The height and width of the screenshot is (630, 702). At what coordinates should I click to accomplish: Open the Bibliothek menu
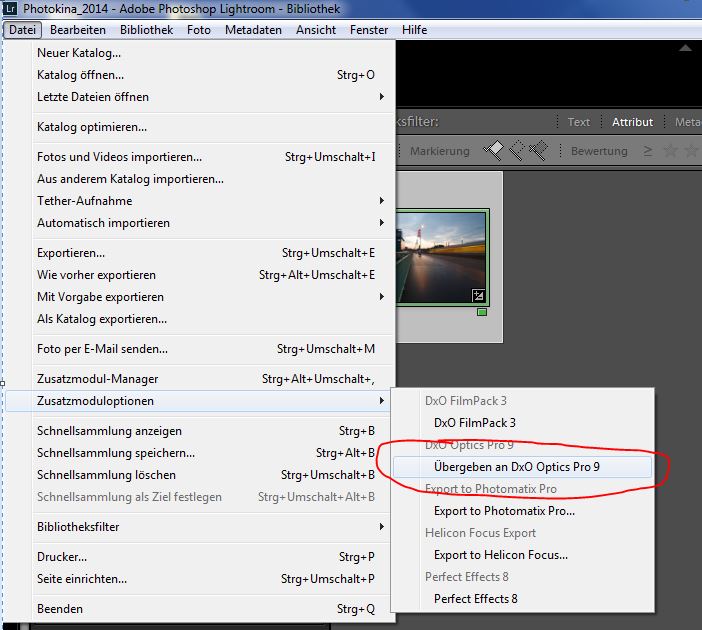pyautogui.click(x=146, y=30)
